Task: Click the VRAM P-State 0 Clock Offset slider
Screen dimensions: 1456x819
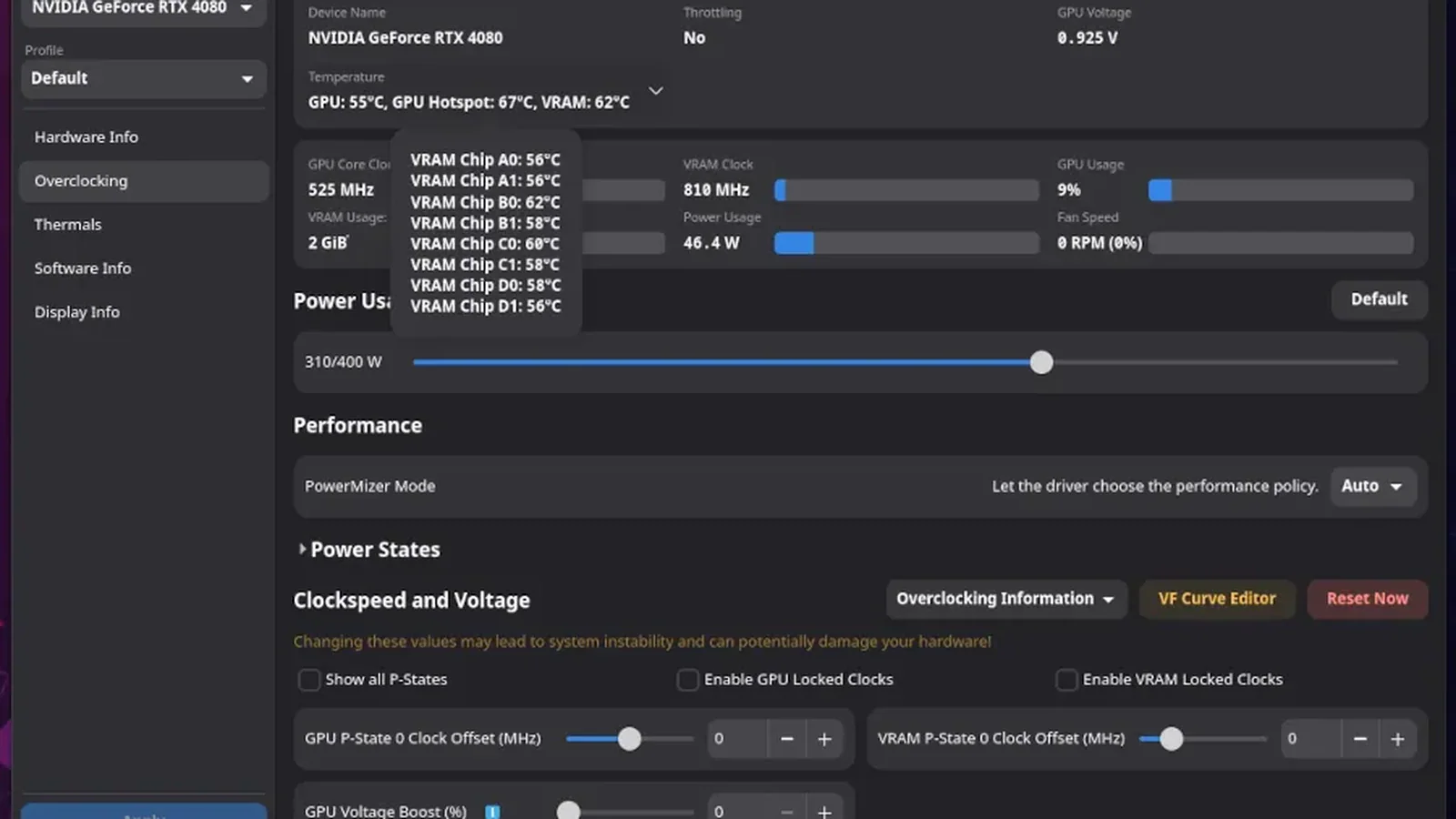Action: pyautogui.click(x=1202, y=739)
